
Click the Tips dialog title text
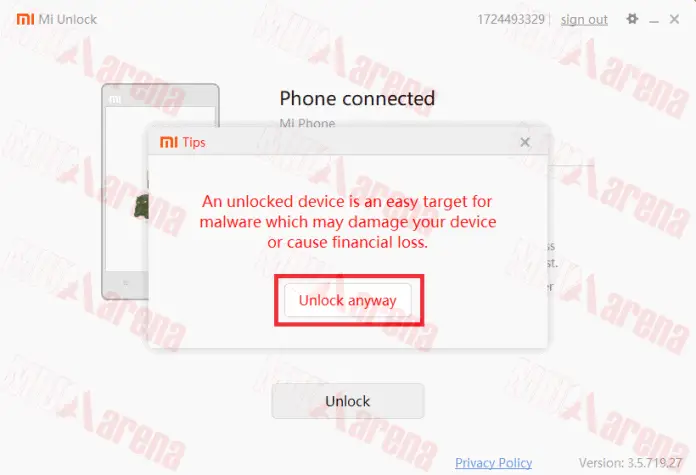coord(194,142)
